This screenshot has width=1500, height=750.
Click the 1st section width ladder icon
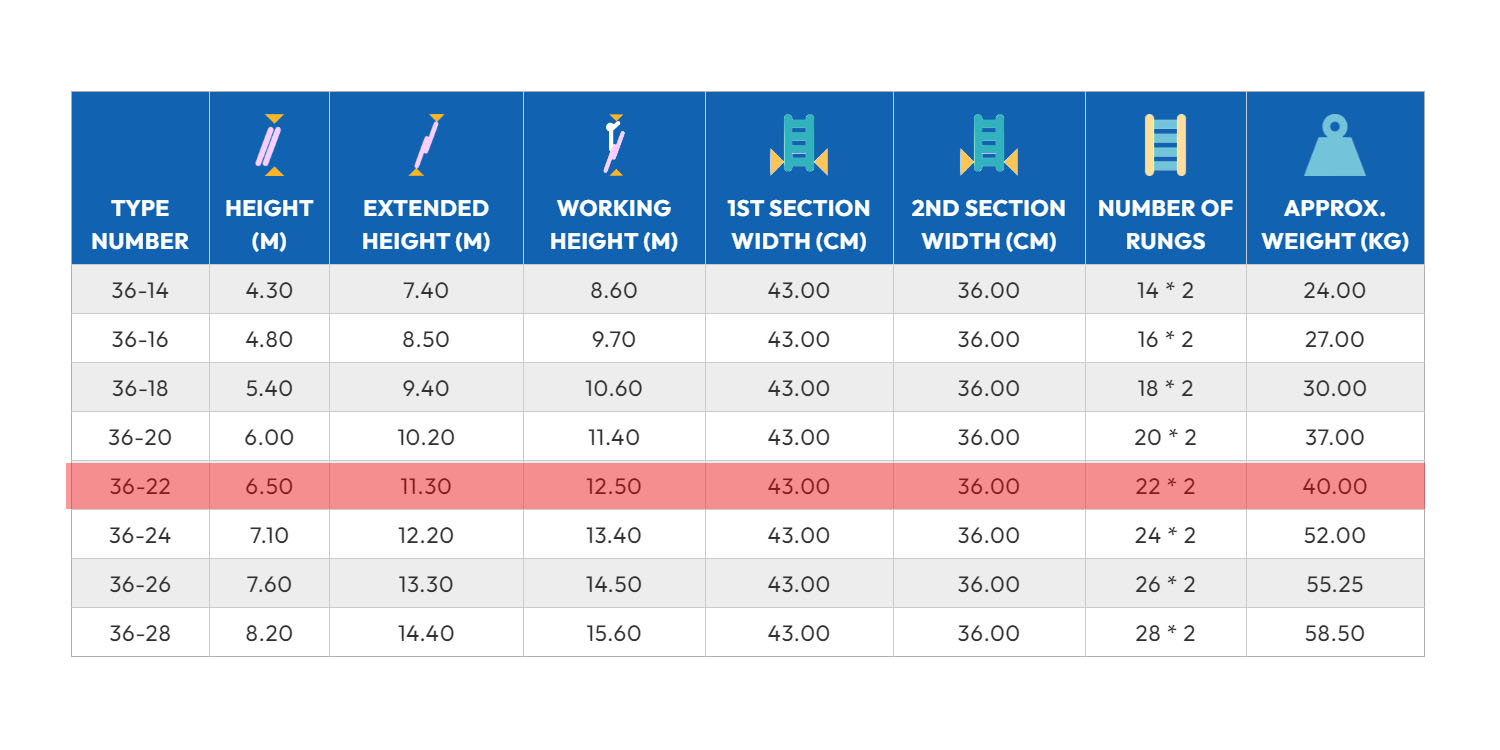[x=799, y=145]
